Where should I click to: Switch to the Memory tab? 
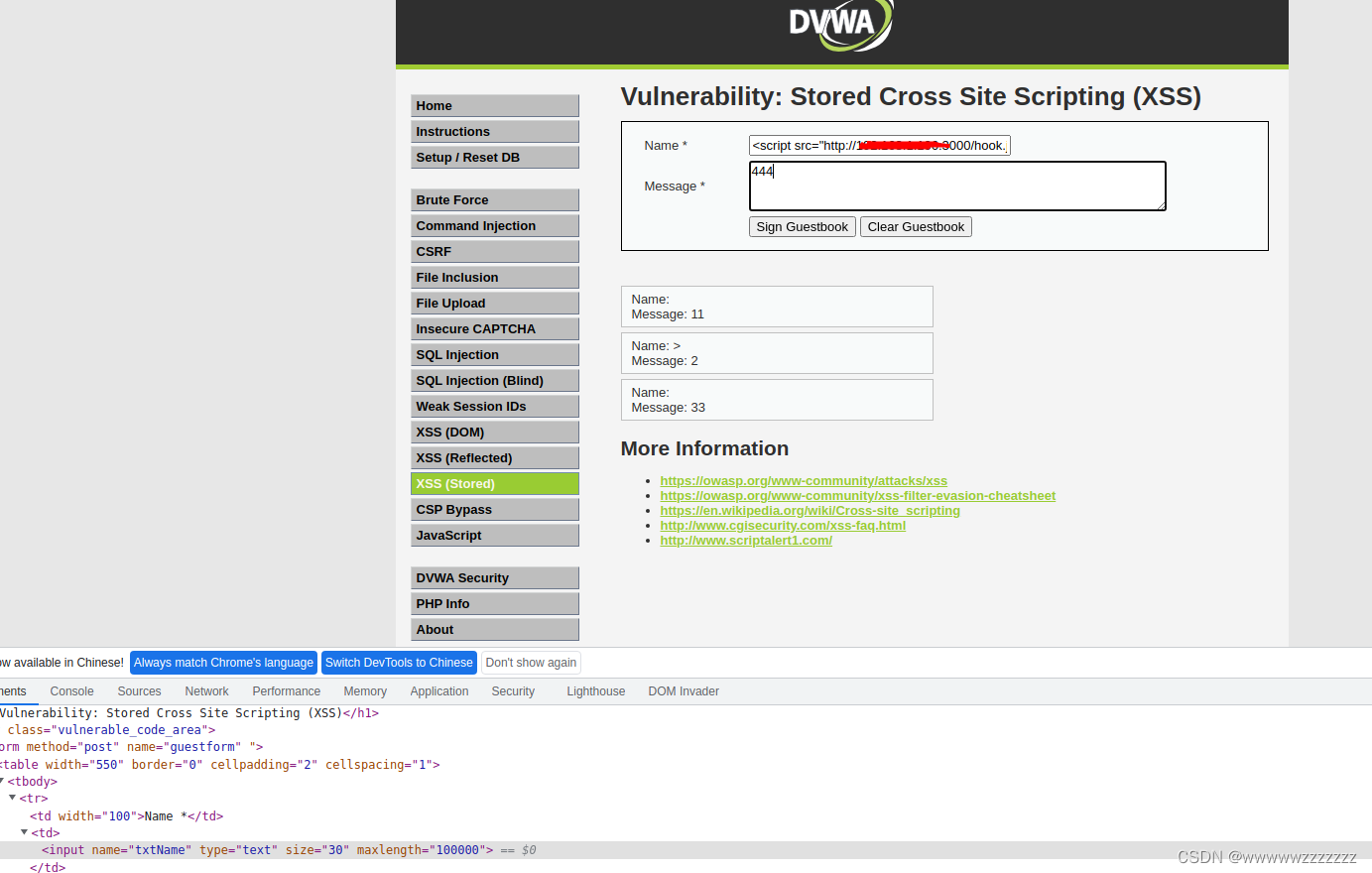365,691
